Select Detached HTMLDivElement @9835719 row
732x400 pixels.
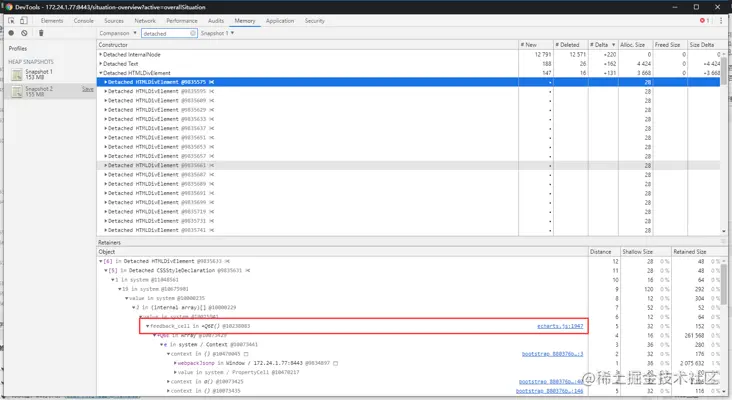408,211
